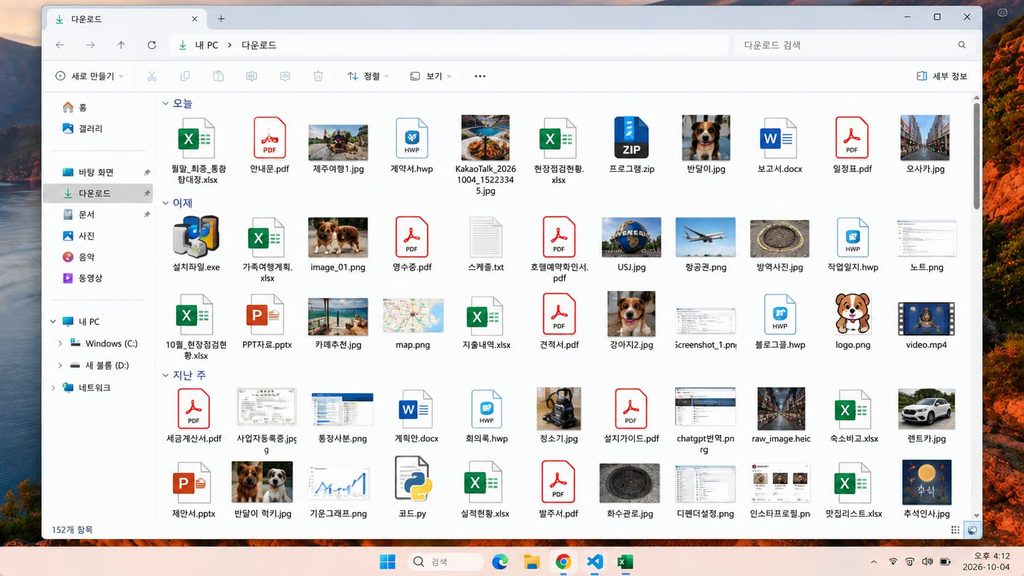Screen dimensions: 1024x576
Task: Open the Edge browser from taskbar
Action: [x=500, y=562]
